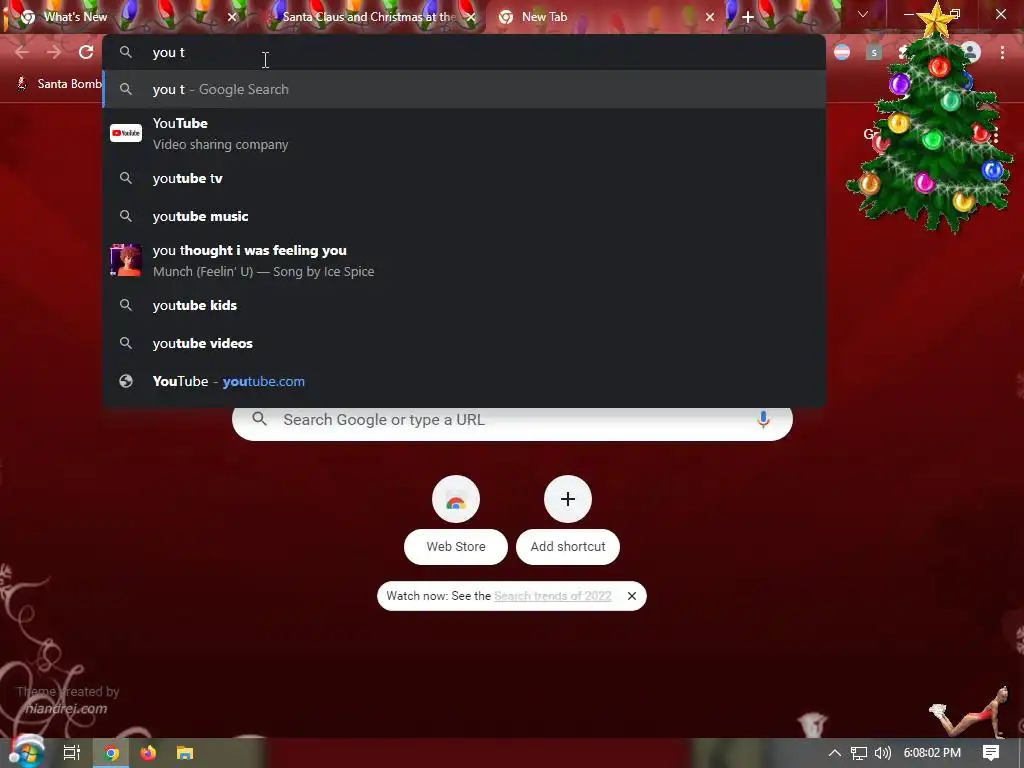
Task: Click the network icon in system tray
Action: click(859, 753)
